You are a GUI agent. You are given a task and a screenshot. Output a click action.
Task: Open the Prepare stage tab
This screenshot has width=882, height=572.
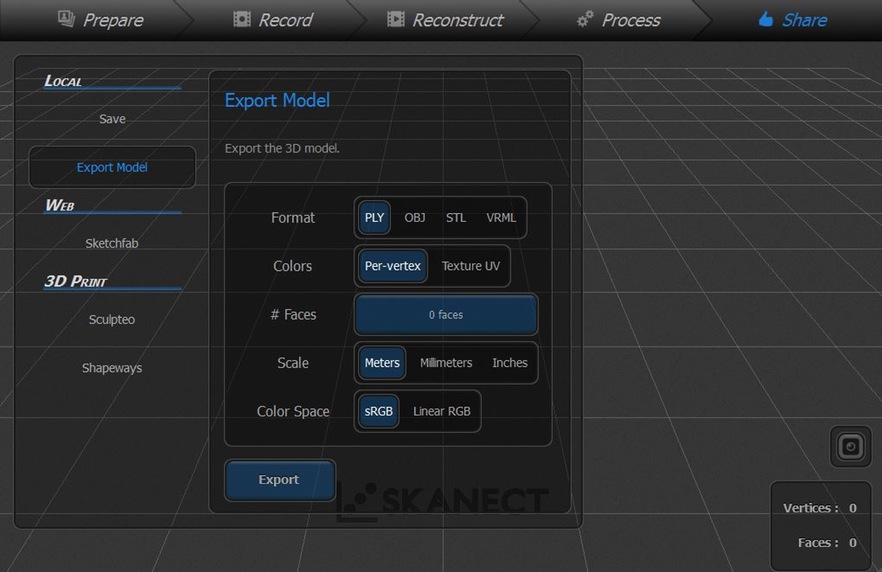click(x=100, y=20)
